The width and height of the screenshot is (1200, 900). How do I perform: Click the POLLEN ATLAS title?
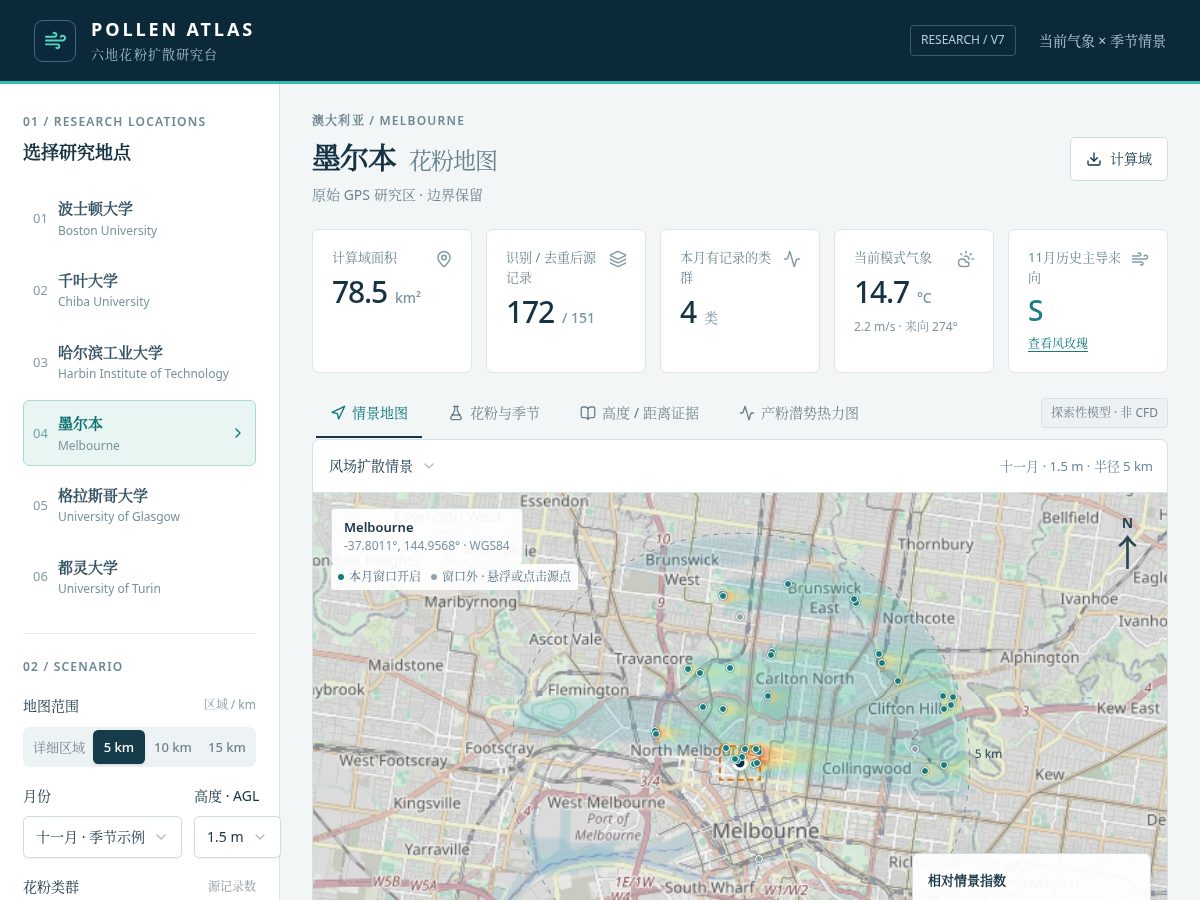click(173, 30)
